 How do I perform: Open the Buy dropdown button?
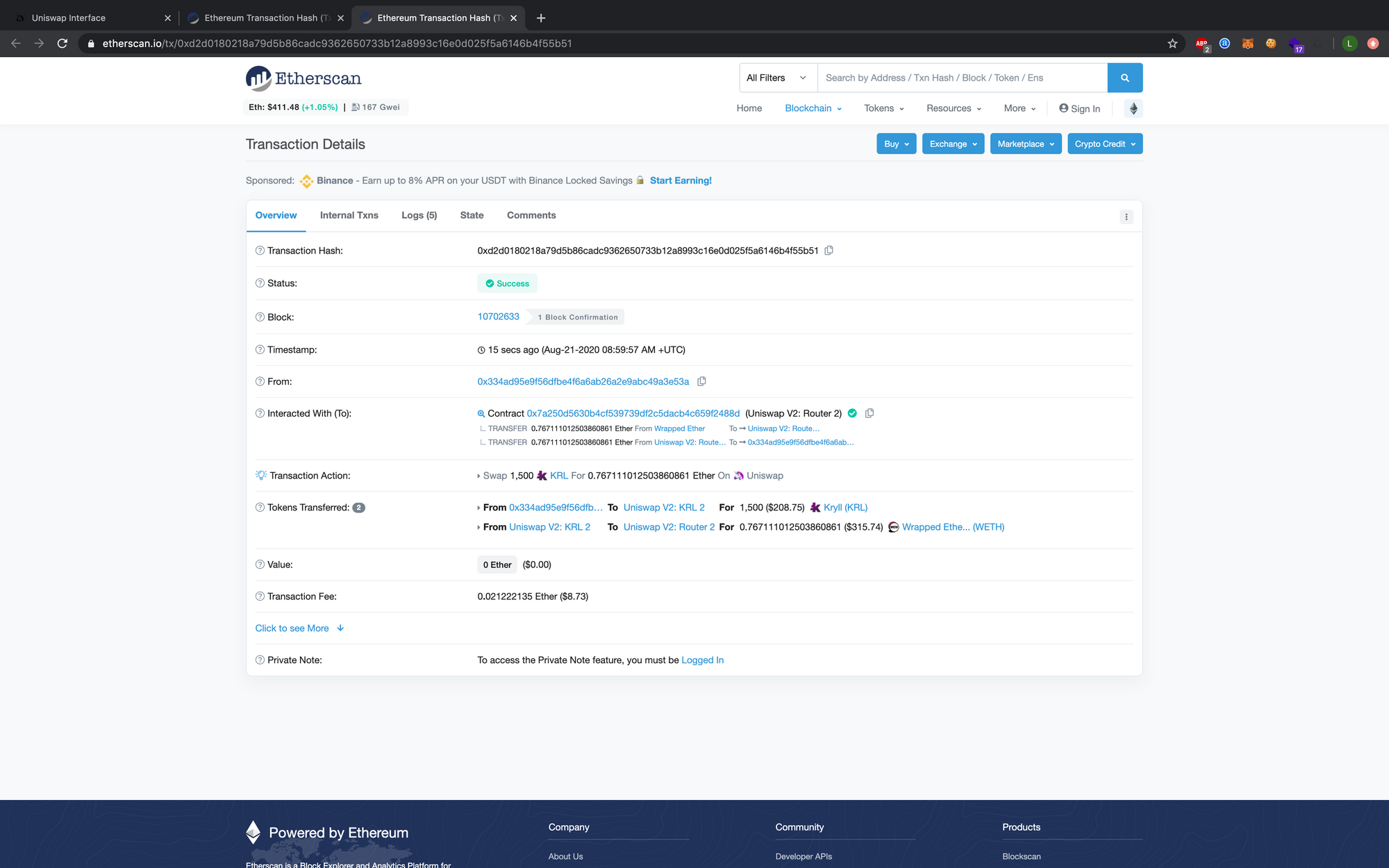(896, 144)
